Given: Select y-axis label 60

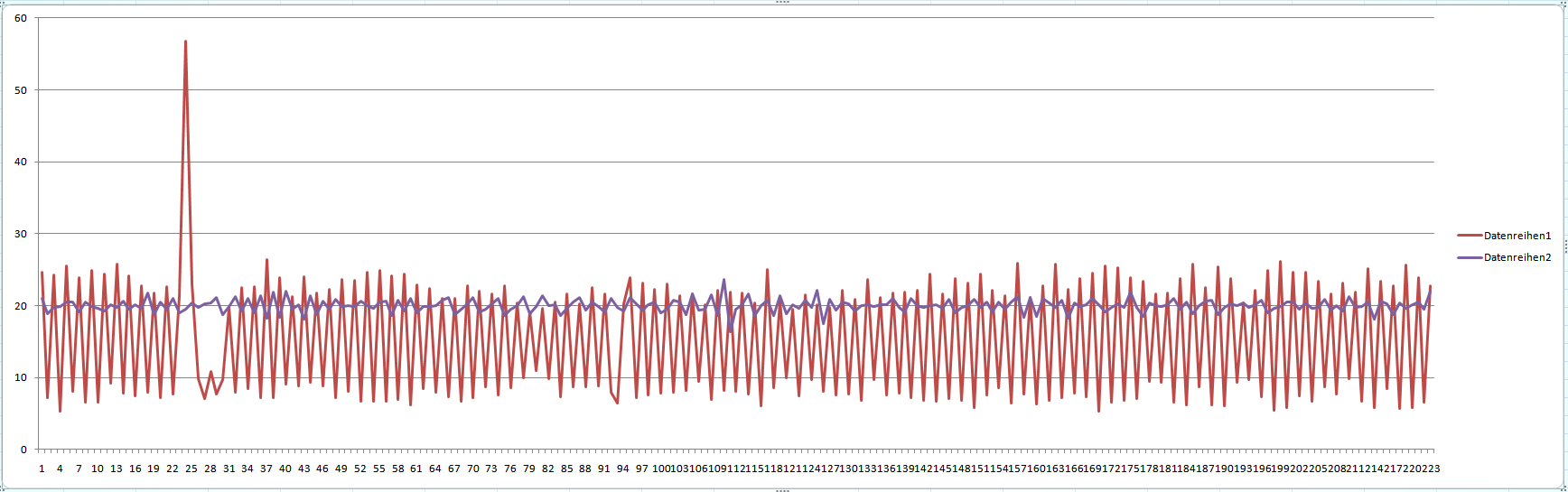Looking at the screenshot, I should click(21, 18).
